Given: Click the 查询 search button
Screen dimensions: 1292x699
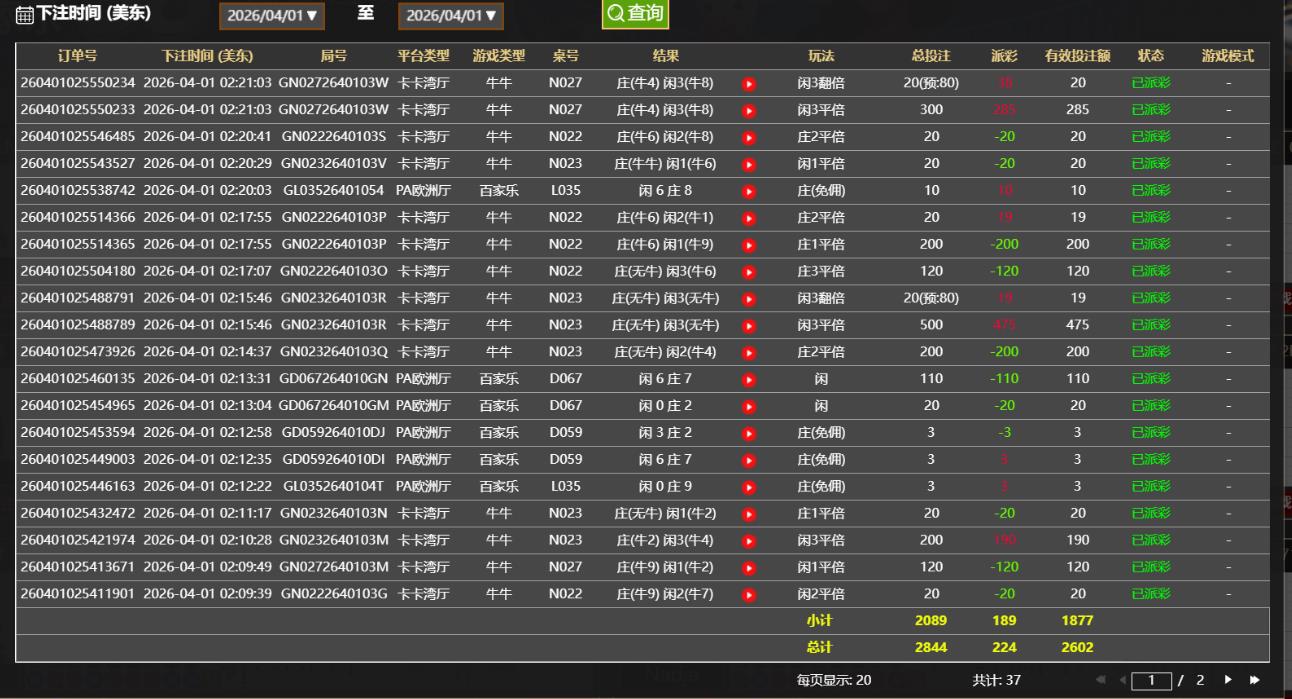Looking at the screenshot, I should click(635, 14).
